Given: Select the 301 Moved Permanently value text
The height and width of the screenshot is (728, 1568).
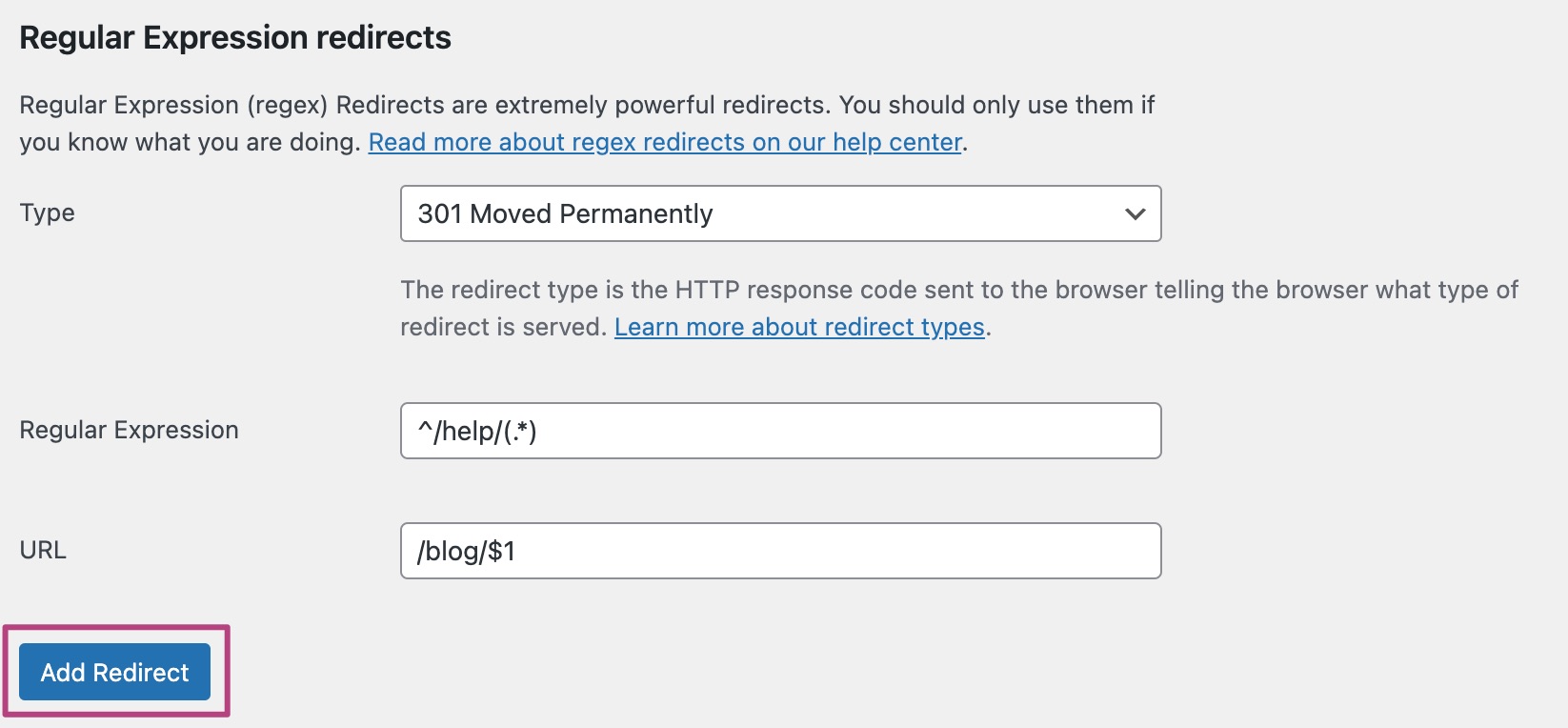Looking at the screenshot, I should point(565,213).
